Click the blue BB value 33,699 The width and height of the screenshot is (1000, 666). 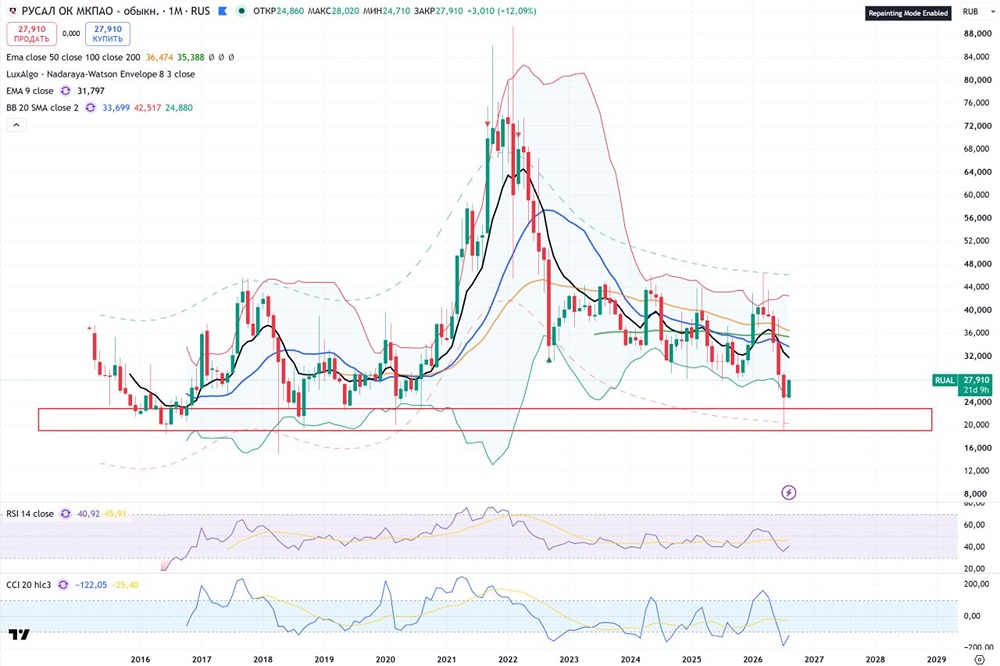[x=116, y=108]
